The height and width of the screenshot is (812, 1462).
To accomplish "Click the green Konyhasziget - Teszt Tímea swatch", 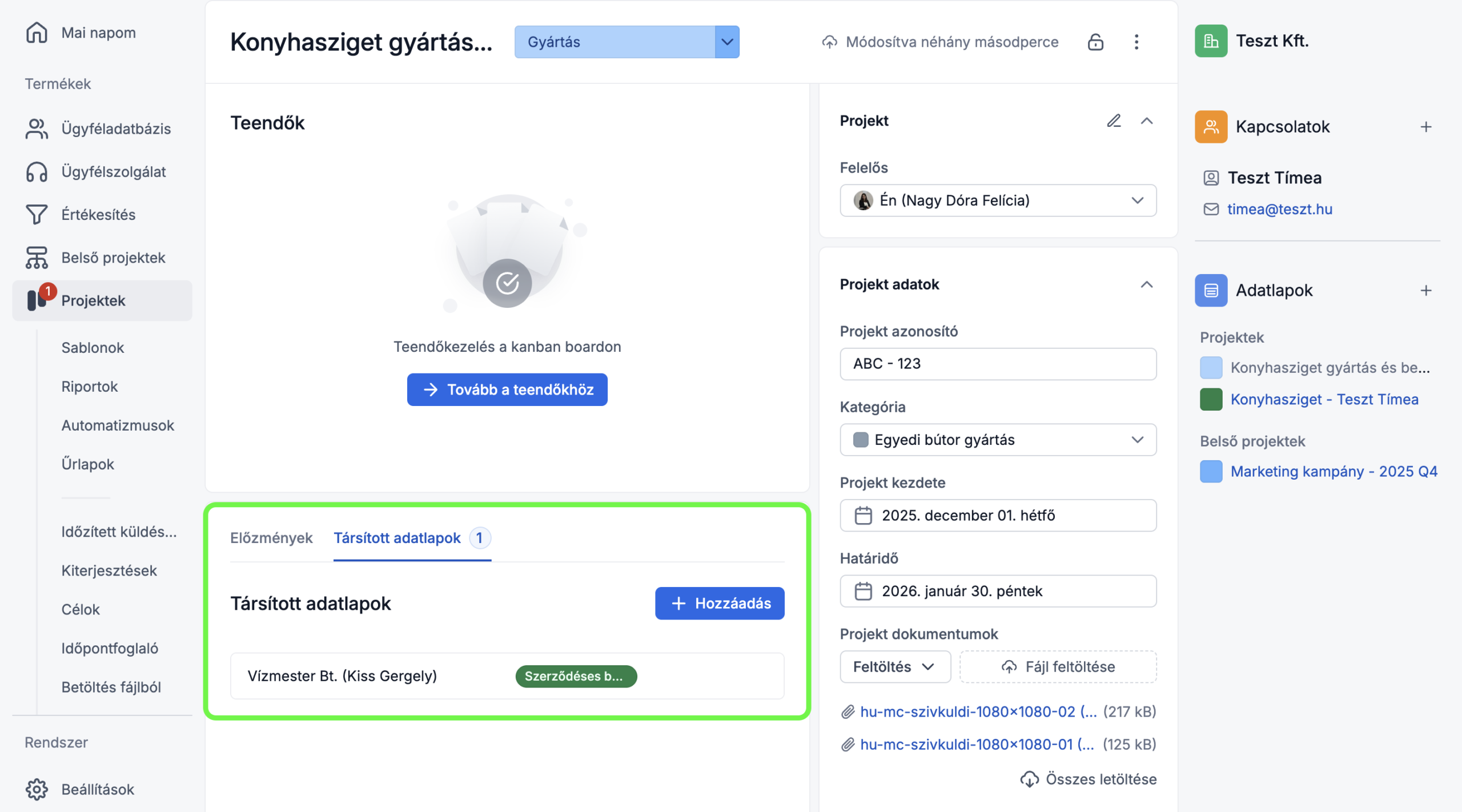I will (x=1211, y=399).
